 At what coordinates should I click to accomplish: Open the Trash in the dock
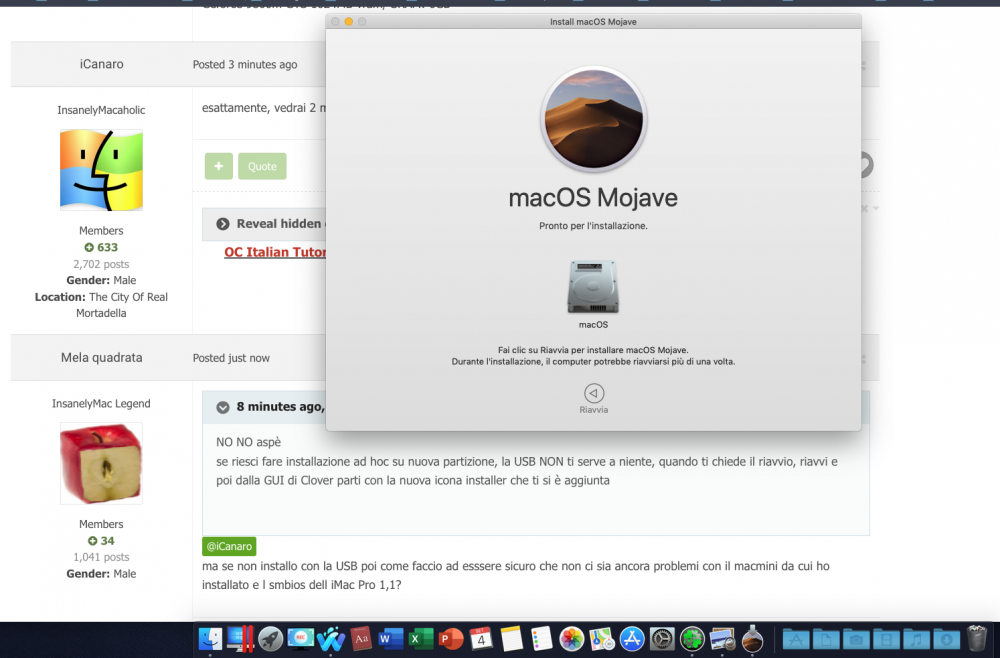click(x=977, y=638)
